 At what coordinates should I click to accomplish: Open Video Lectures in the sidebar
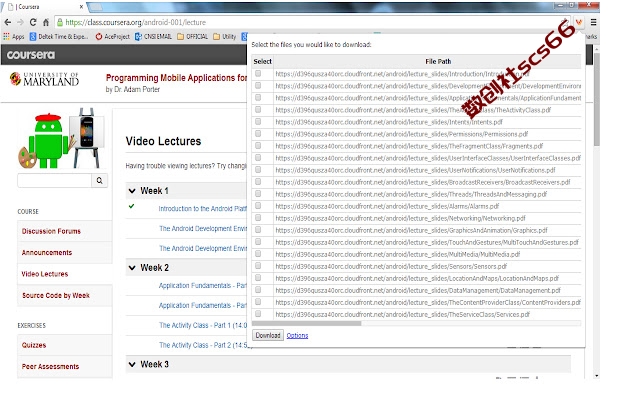click(x=45, y=274)
